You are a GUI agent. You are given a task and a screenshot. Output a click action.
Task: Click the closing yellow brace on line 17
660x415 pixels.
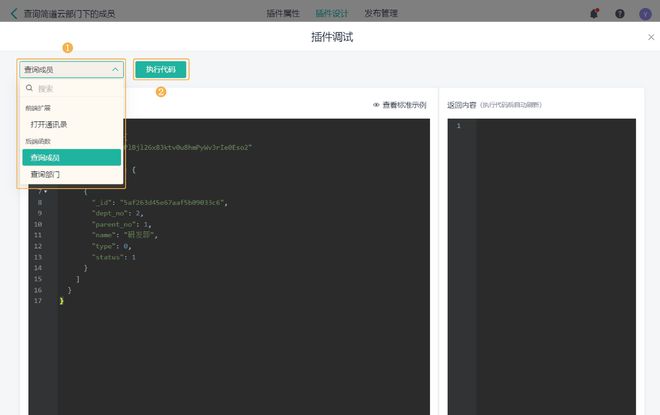(61, 301)
